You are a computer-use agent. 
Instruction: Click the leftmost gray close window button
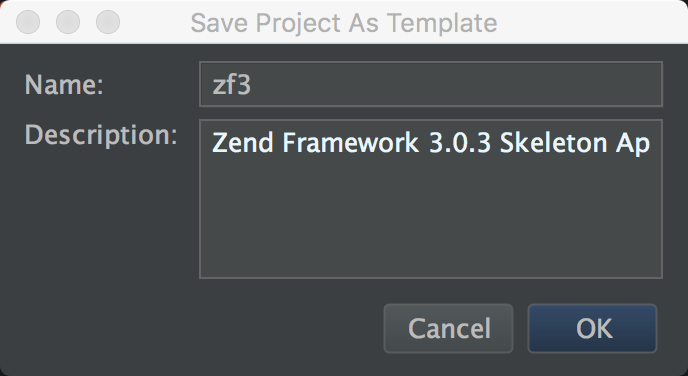[28, 22]
